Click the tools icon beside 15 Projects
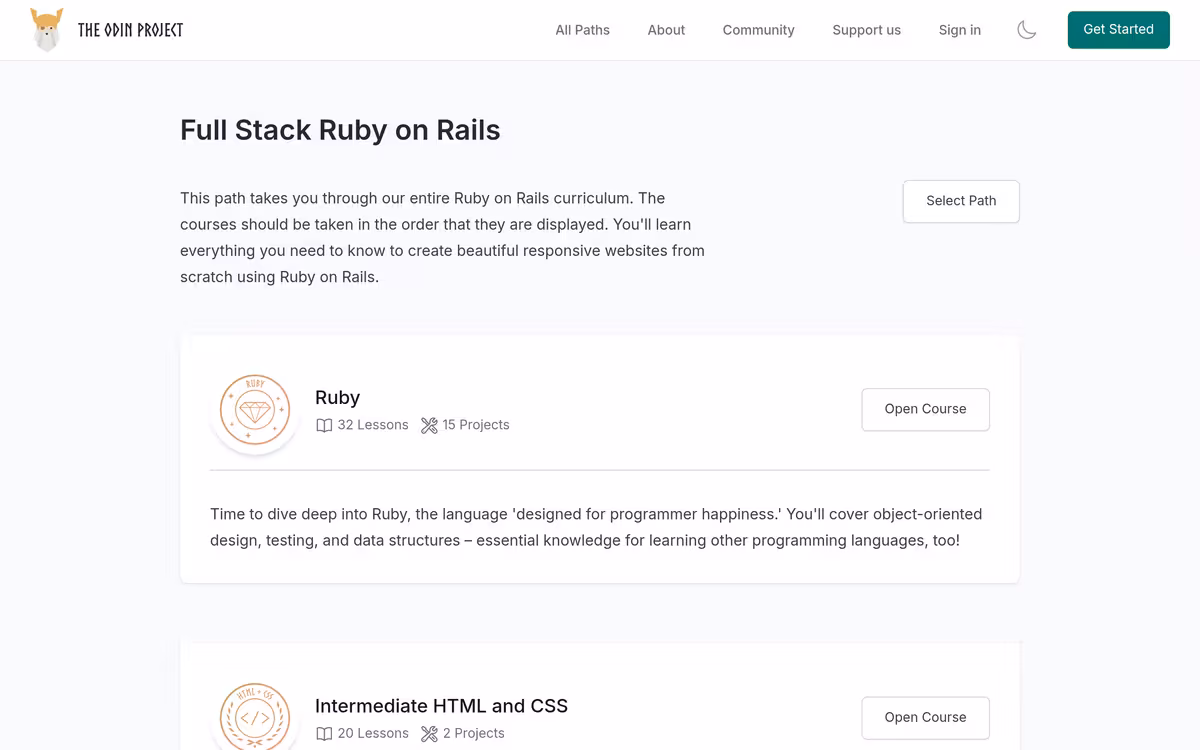 (429, 426)
